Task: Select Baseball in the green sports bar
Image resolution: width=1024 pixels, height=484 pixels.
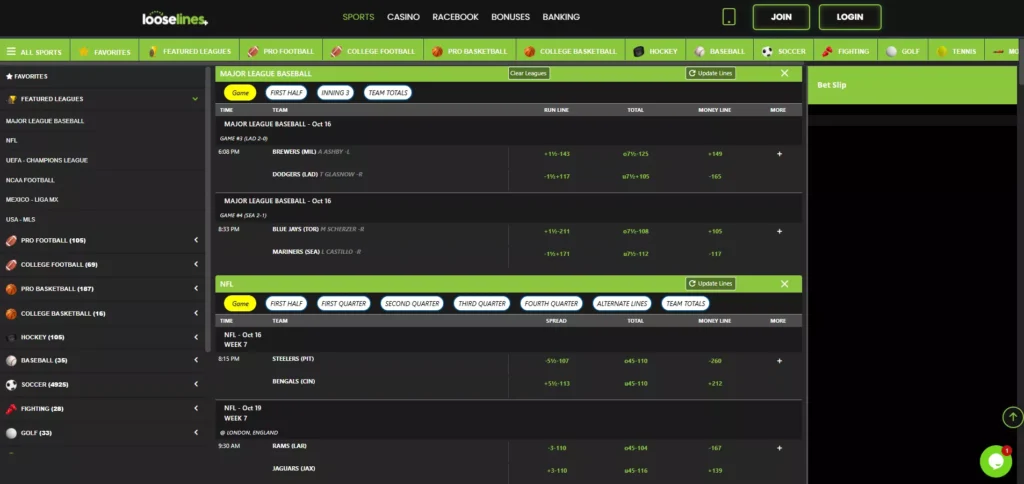Action: tap(719, 52)
